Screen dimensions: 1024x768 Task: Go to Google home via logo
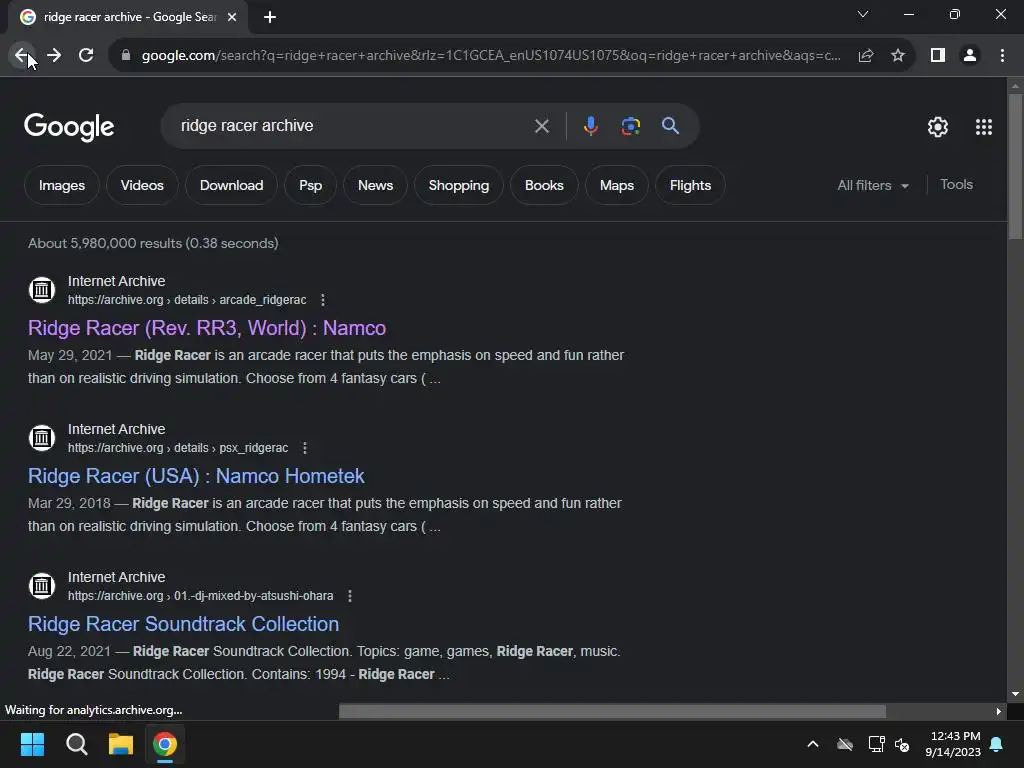tap(69, 127)
